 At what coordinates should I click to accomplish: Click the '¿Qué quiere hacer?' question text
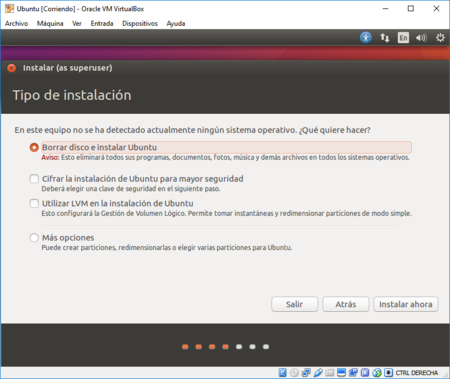point(335,130)
